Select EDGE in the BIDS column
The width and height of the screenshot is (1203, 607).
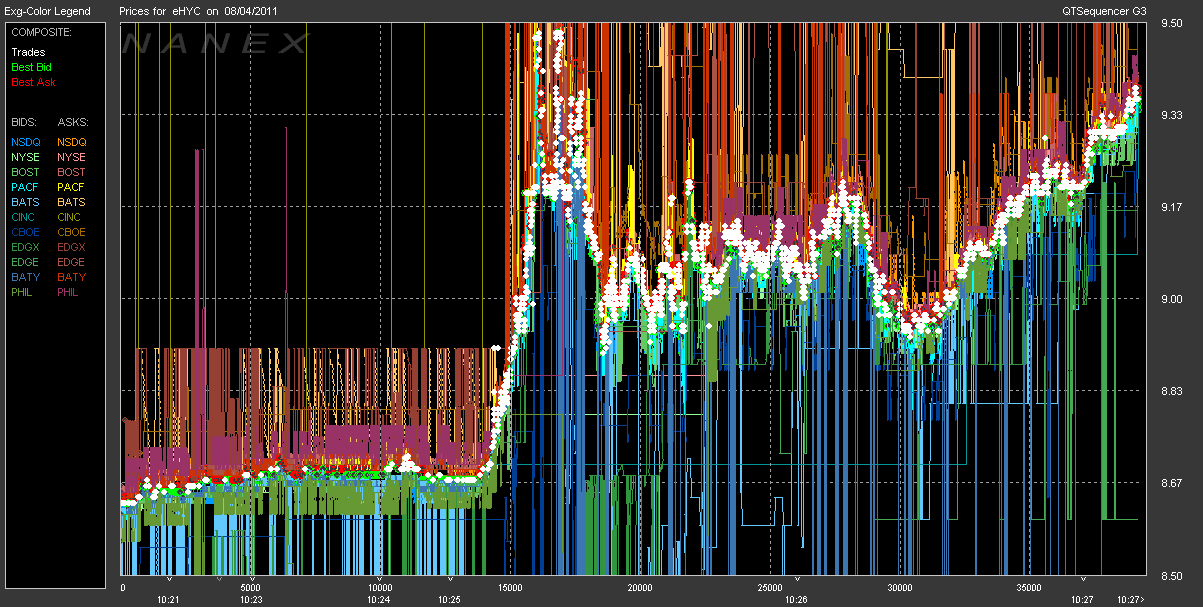pos(26,262)
